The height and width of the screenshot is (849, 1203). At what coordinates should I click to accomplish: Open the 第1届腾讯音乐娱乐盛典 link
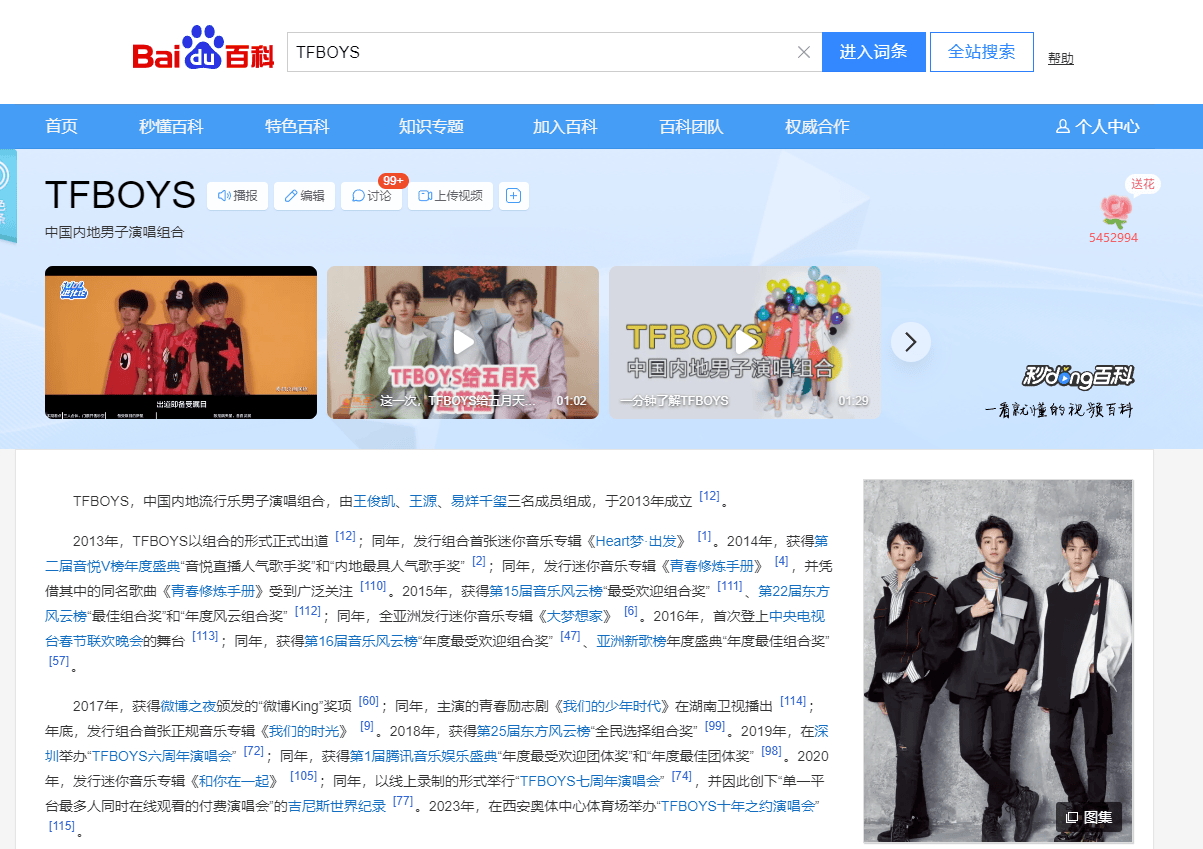[424, 755]
